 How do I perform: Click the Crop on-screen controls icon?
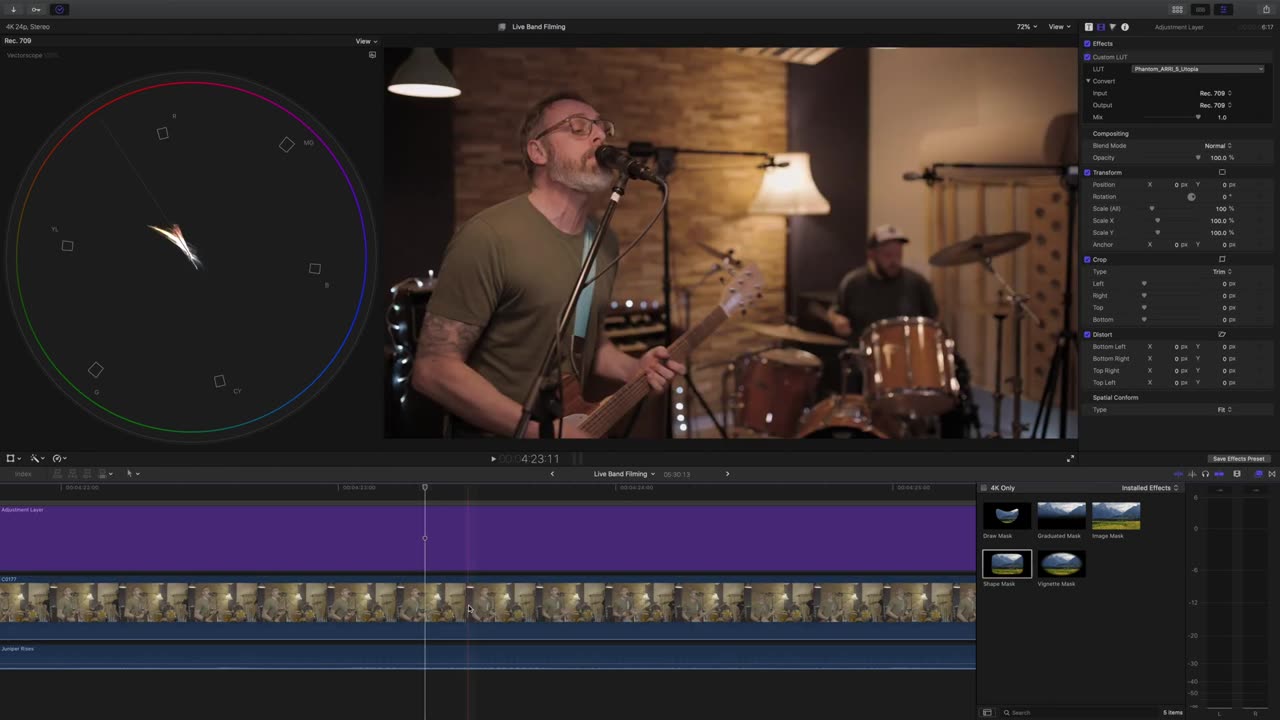point(1222,259)
